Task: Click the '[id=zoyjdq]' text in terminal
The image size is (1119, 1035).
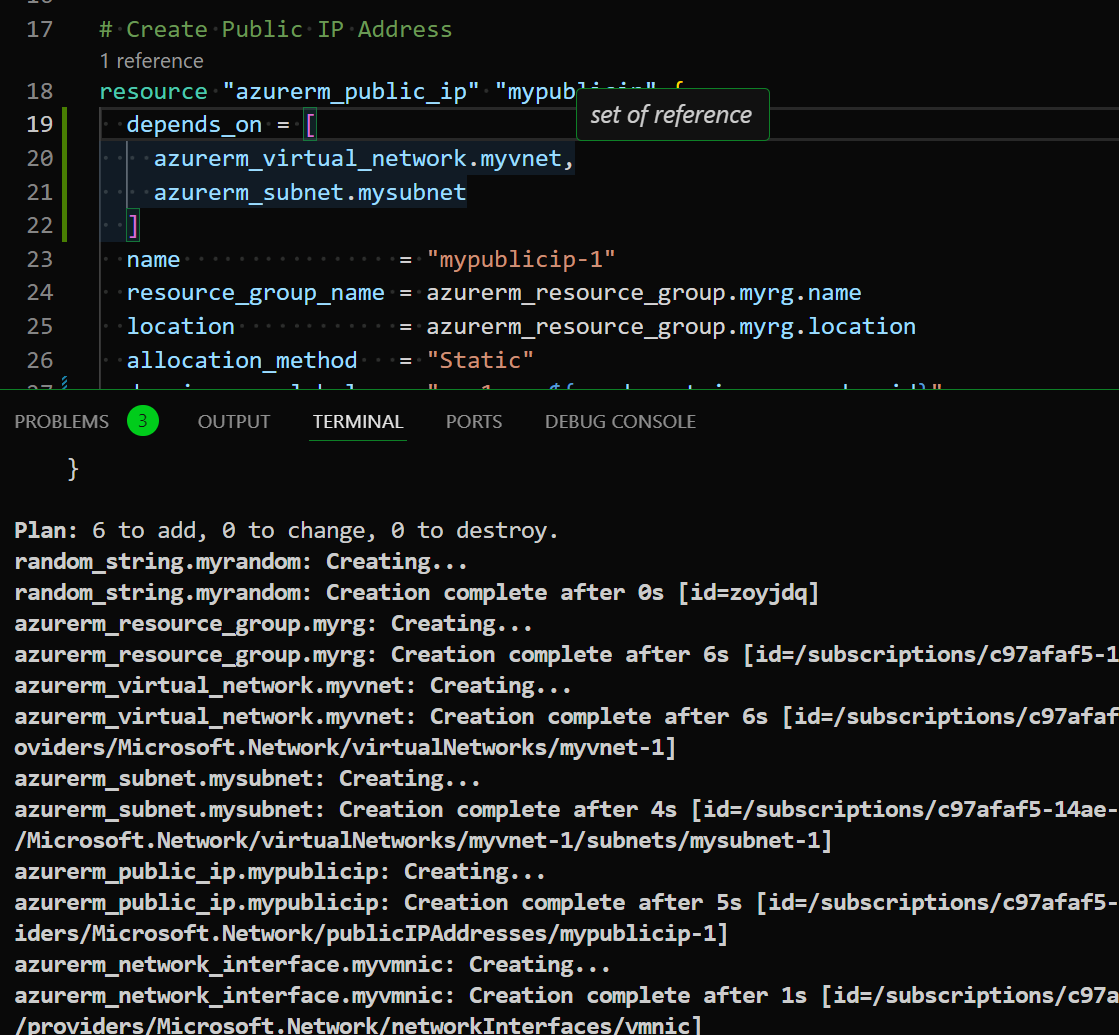Action: (748, 592)
